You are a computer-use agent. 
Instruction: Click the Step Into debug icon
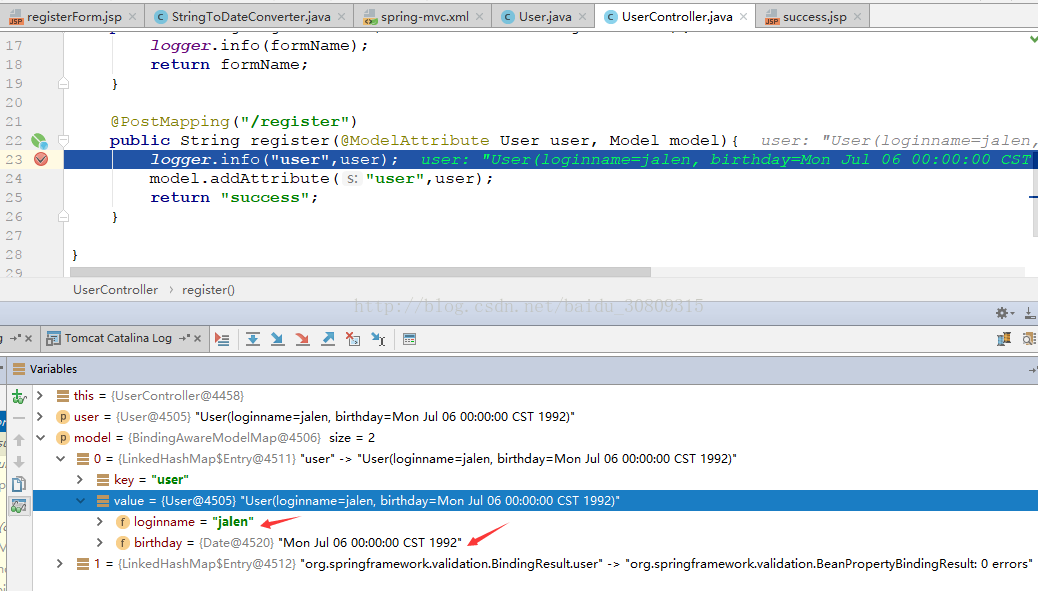coord(278,339)
